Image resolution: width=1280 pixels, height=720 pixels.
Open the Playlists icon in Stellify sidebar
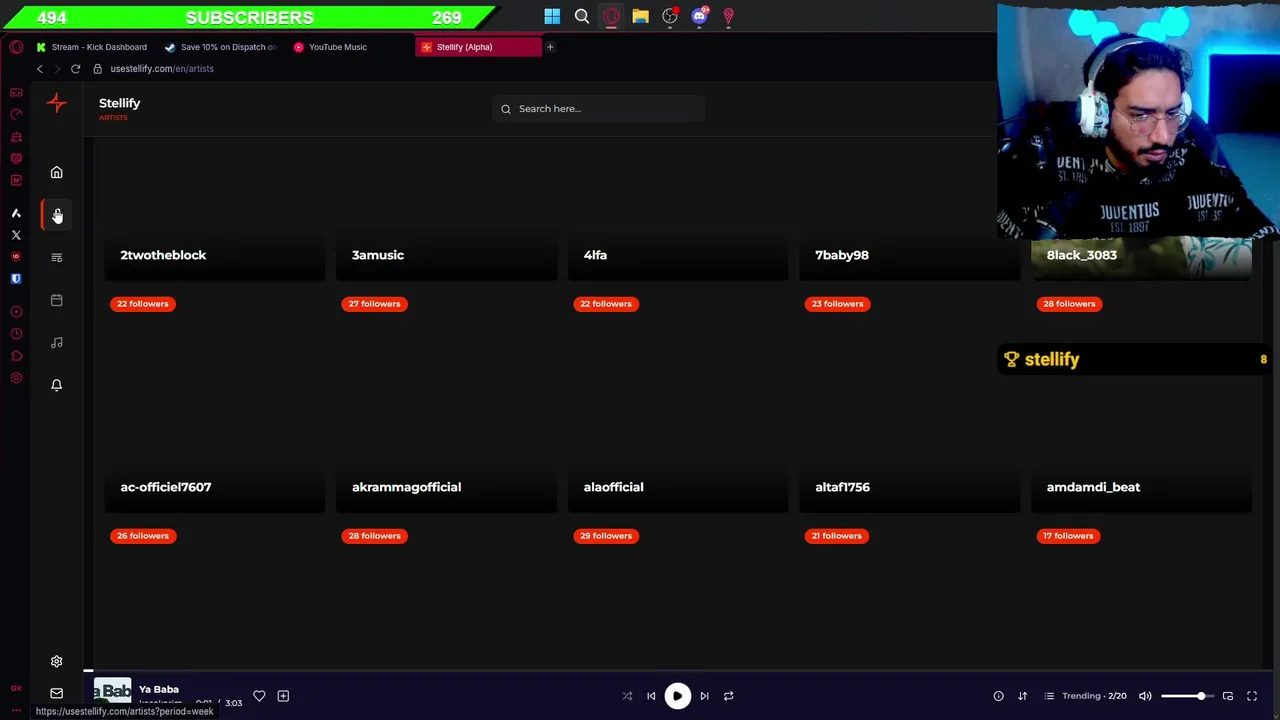[56, 257]
